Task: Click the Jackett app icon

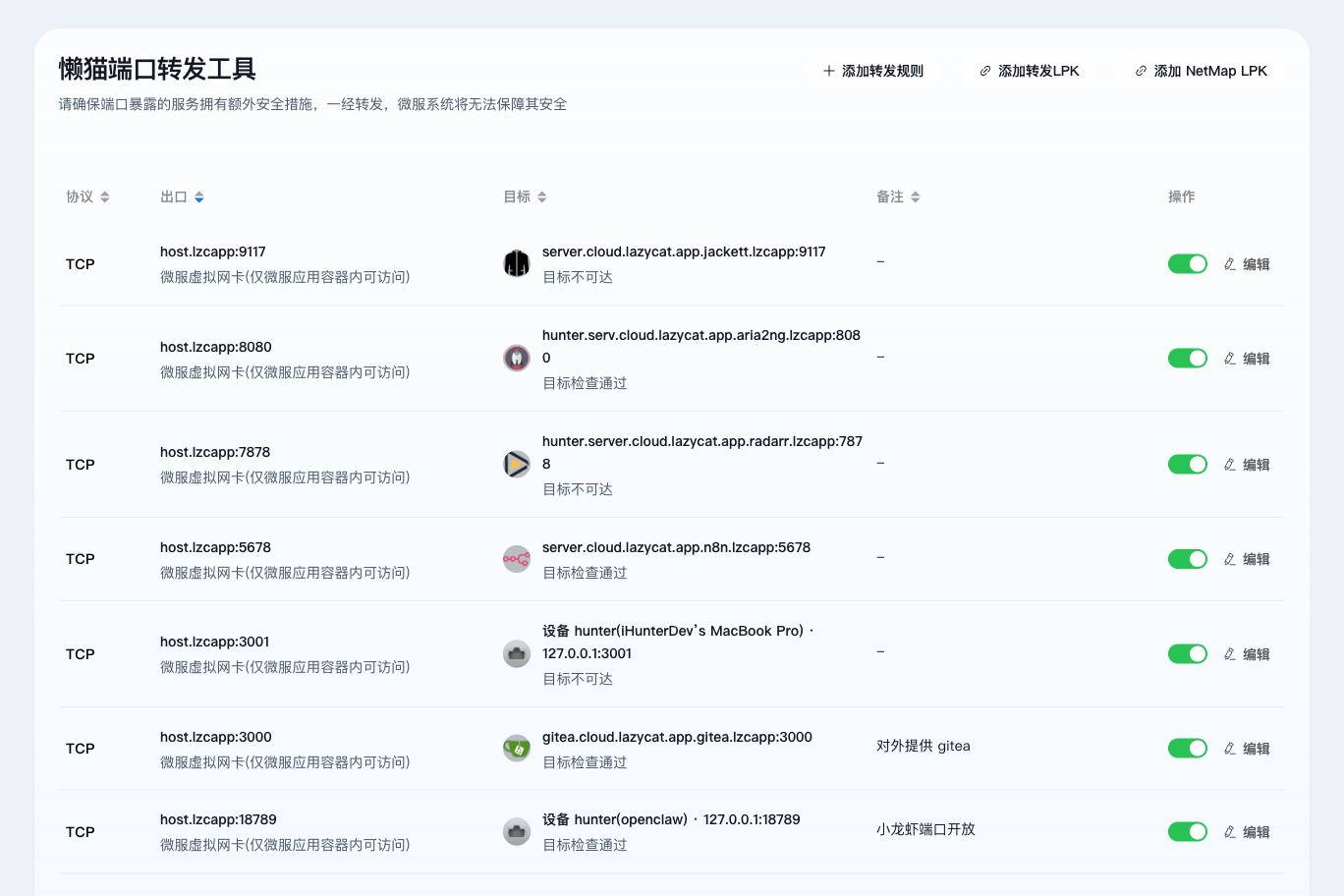Action: (517, 263)
